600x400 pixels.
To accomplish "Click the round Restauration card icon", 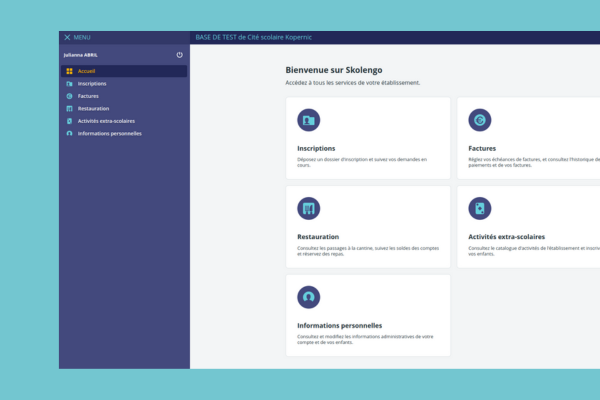I will (308, 209).
